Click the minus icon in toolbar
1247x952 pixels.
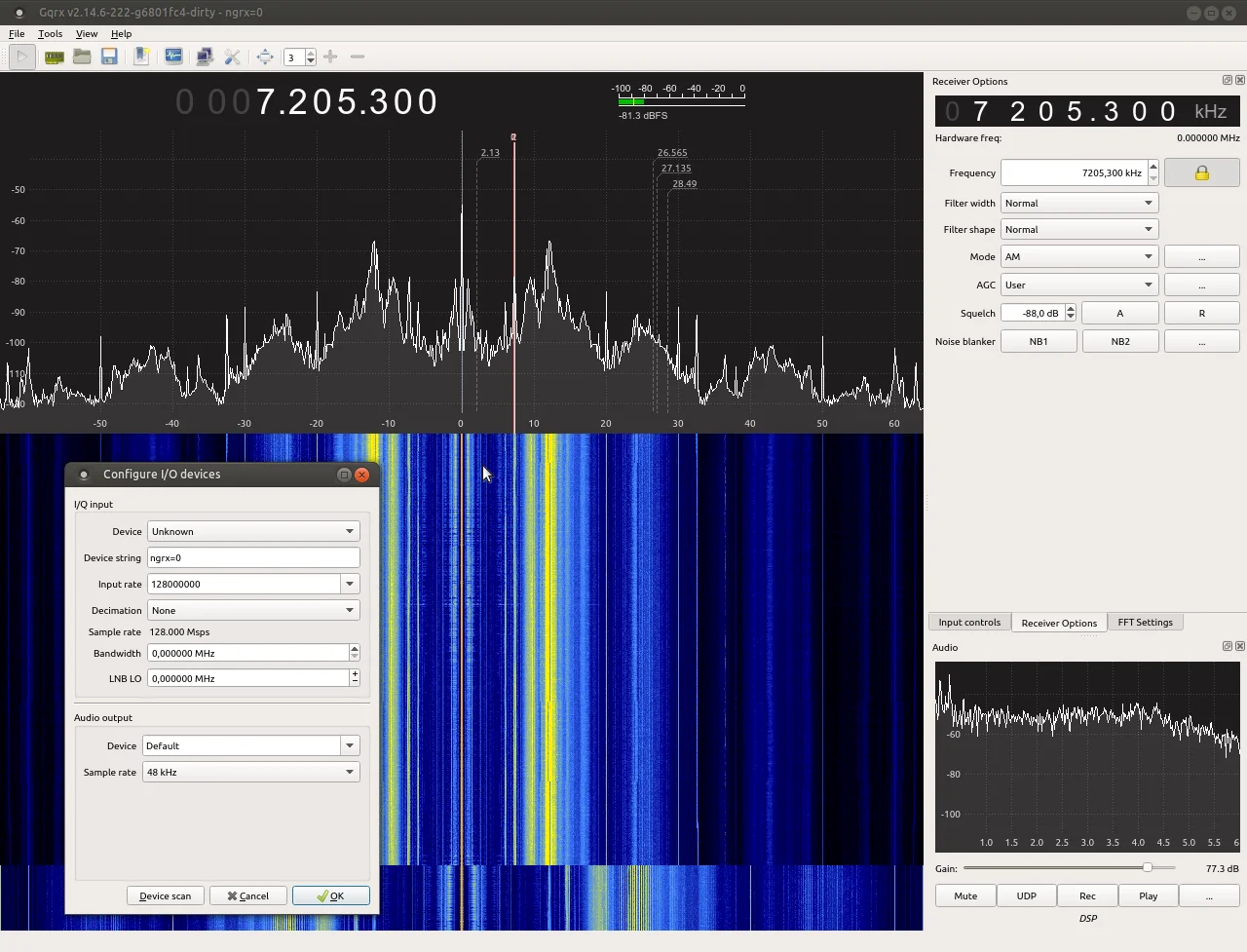click(x=358, y=57)
